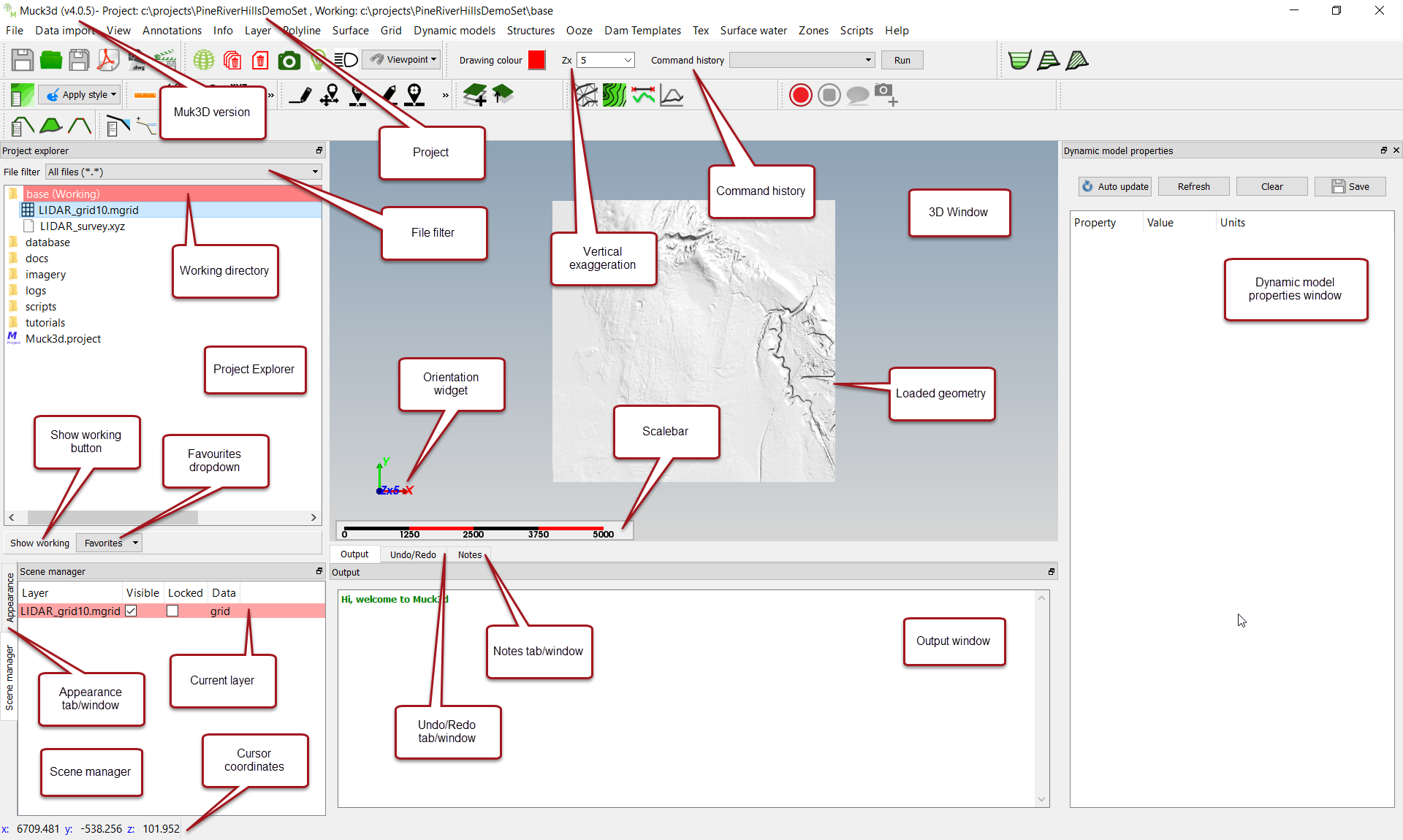Click the Run button
This screenshot has width=1403, height=840.
902,60
